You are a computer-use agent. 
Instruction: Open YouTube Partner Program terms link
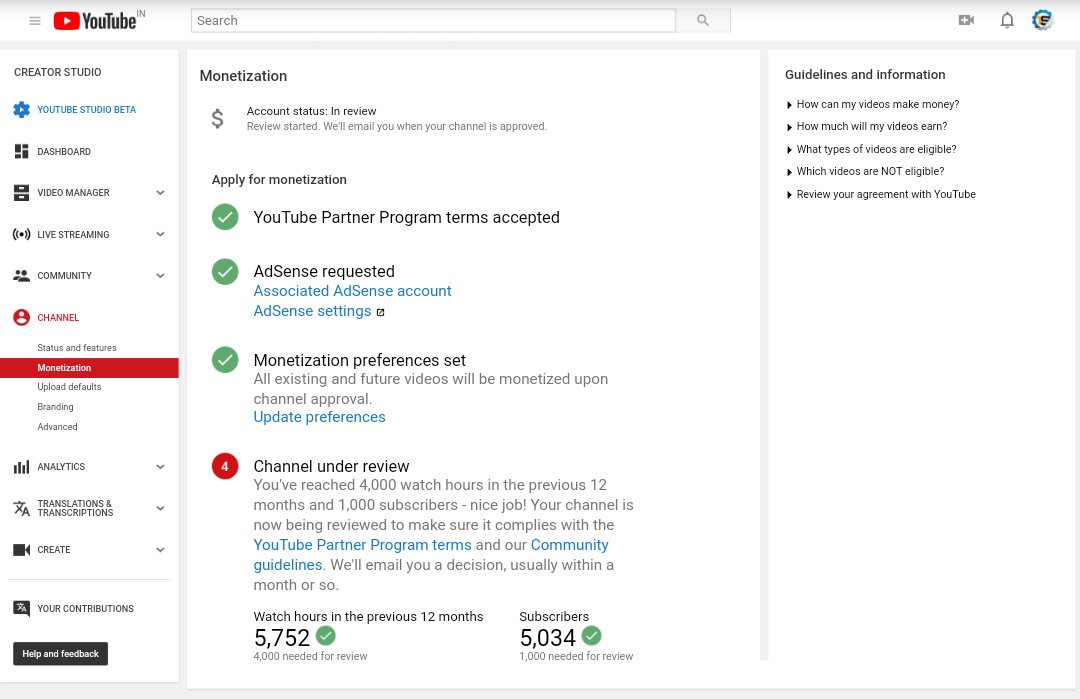coord(362,545)
